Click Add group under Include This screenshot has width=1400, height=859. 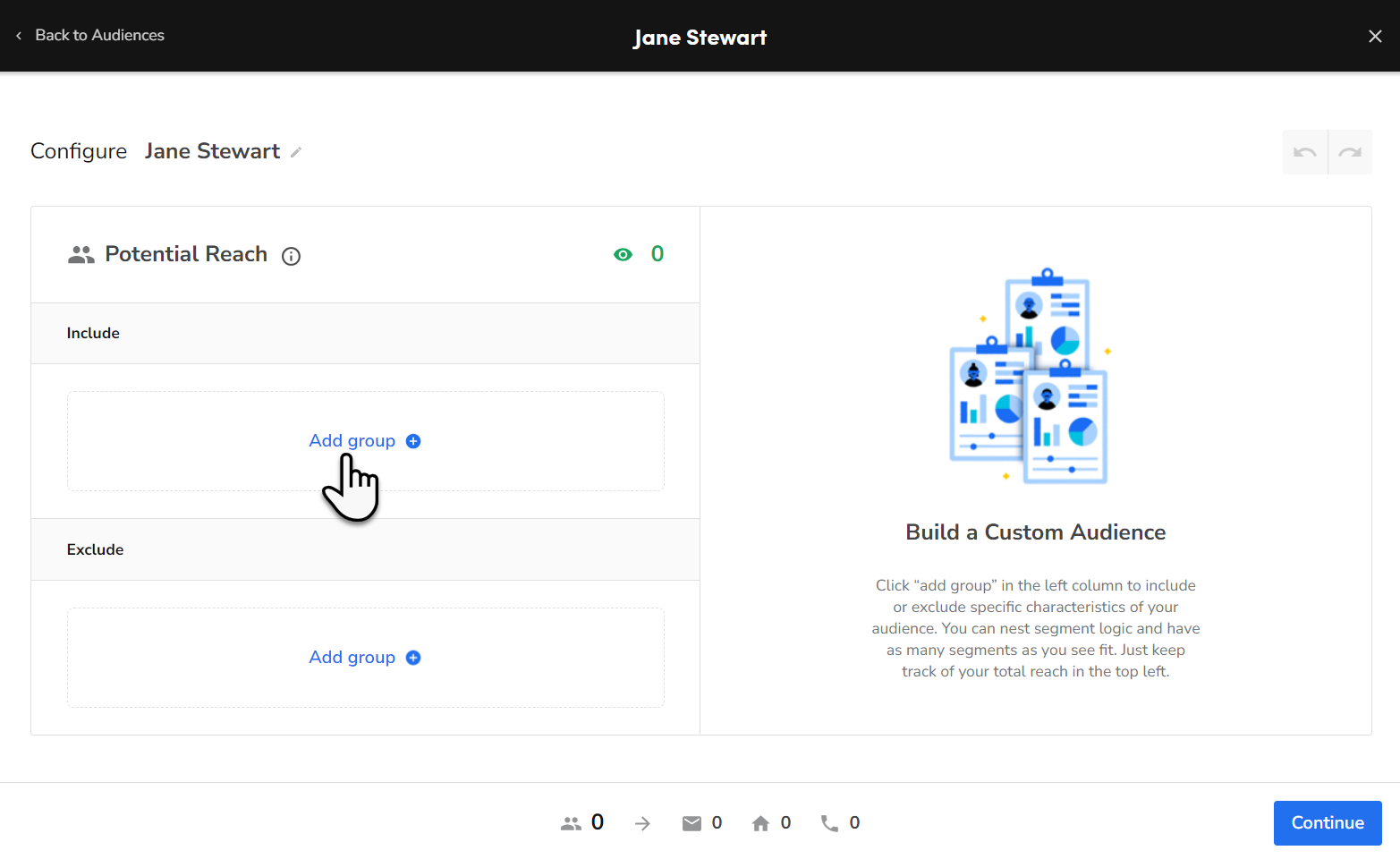coord(365,440)
